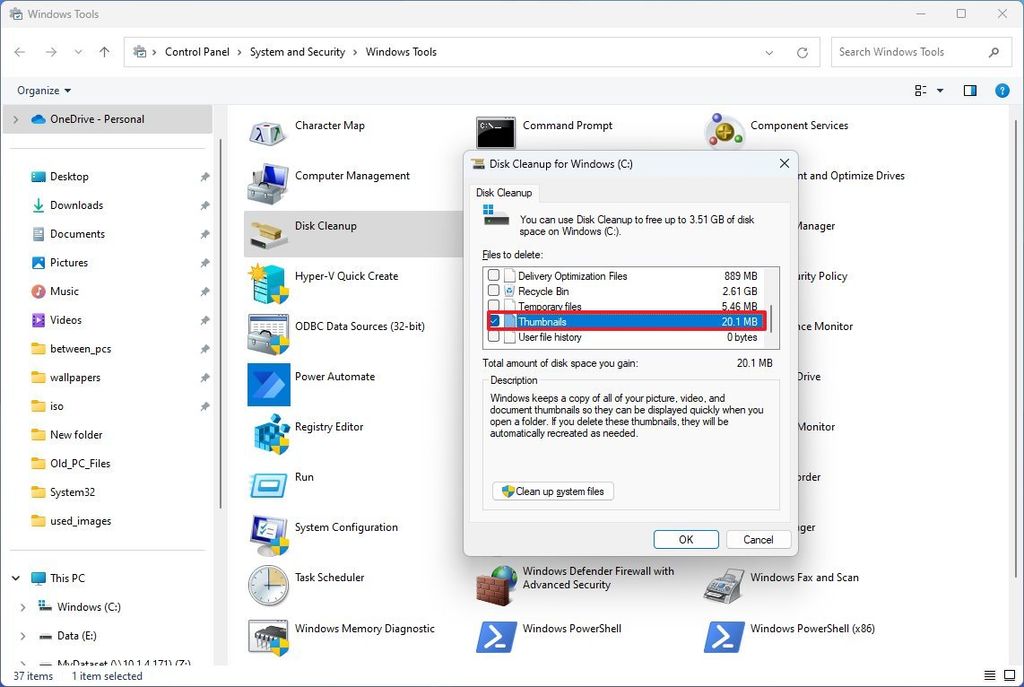Confirm cleanup with the OK button
This screenshot has height=687, width=1024.
(x=686, y=539)
